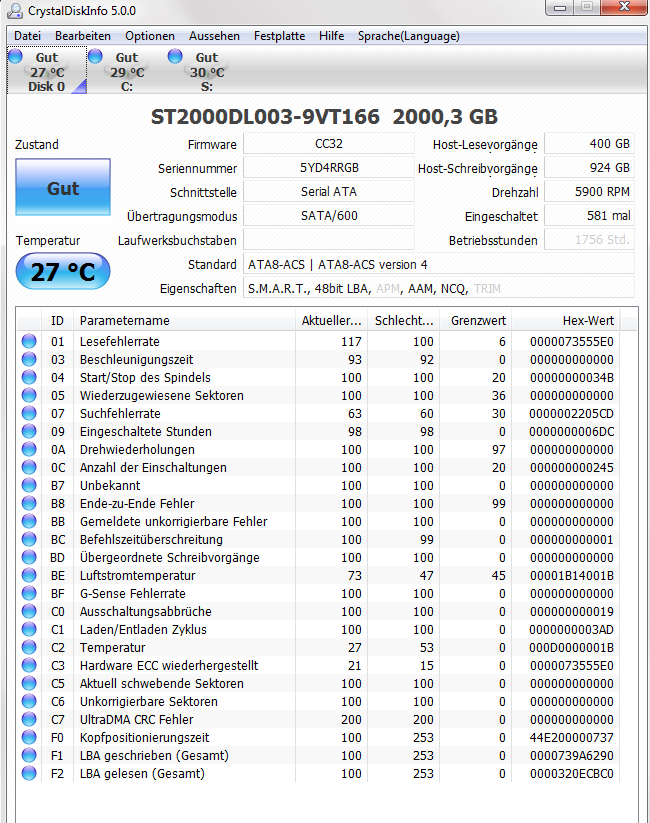Image resolution: width=650 pixels, height=823 pixels.
Task: Click status icon of Befehlszeitüberschreitung row
Action: 29,539
